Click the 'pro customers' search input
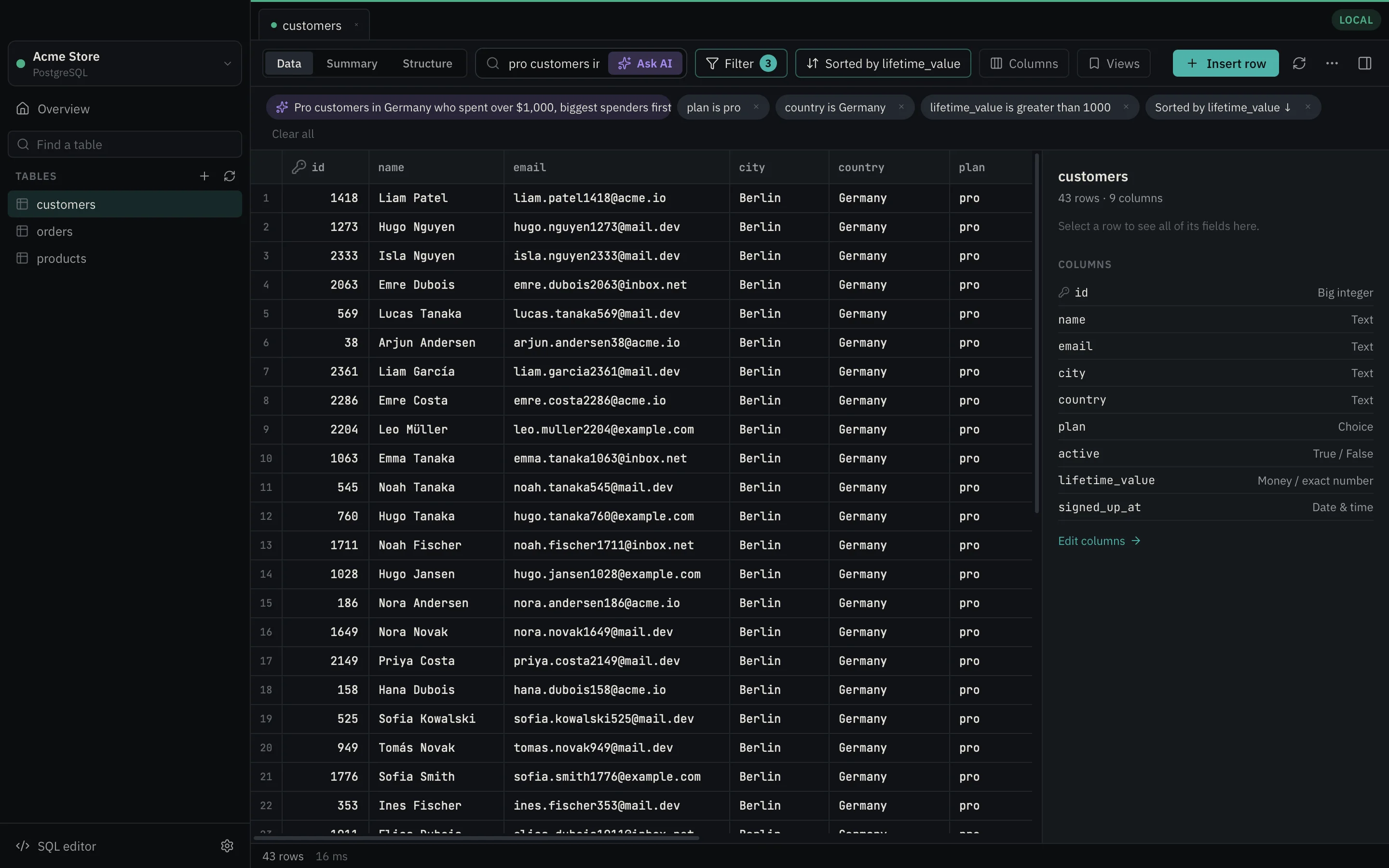The width and height of the screenshot is (1389, 868). tap(554, 63)
